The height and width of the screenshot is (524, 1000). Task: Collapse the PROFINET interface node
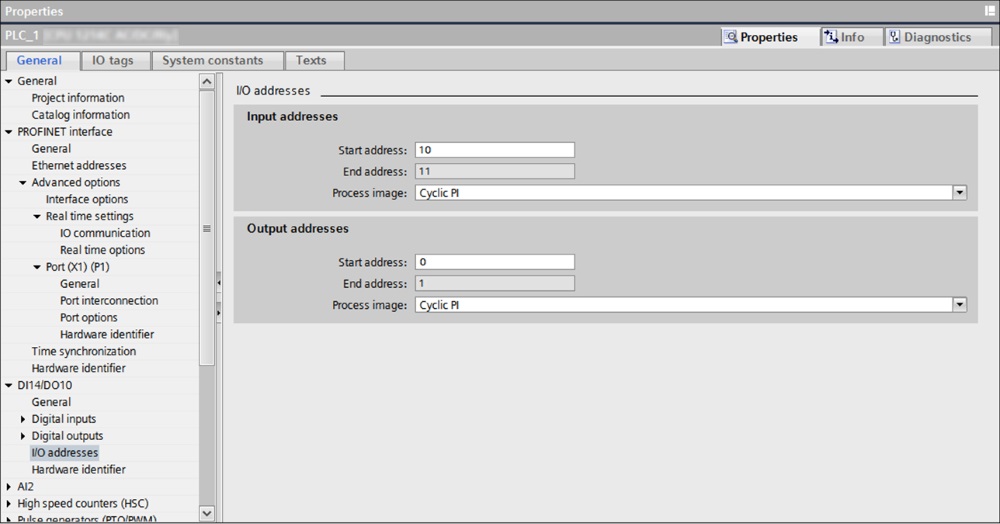(10, 132)
